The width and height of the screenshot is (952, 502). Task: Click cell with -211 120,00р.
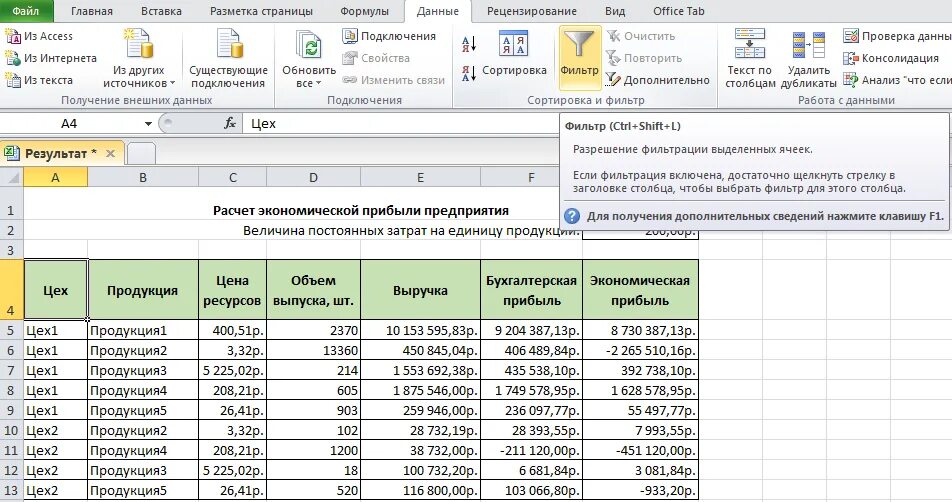tap(531, 450)
